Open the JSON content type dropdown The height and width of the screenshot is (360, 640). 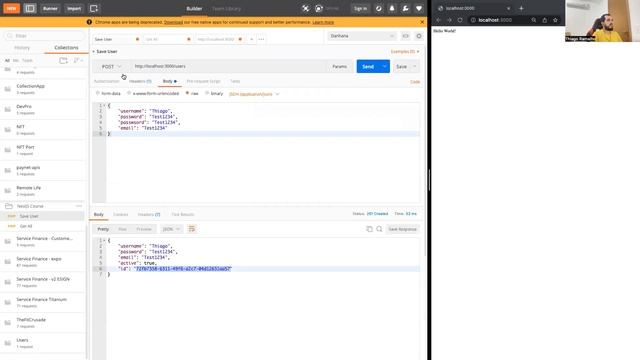254,94
